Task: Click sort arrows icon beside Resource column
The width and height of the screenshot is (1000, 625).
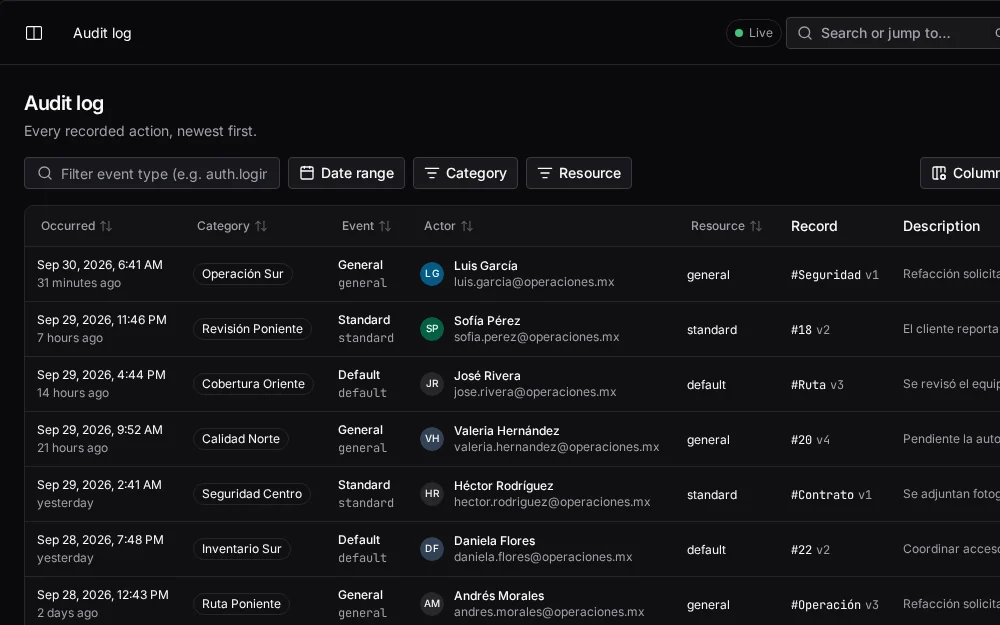Action: [x=756, y=226]
